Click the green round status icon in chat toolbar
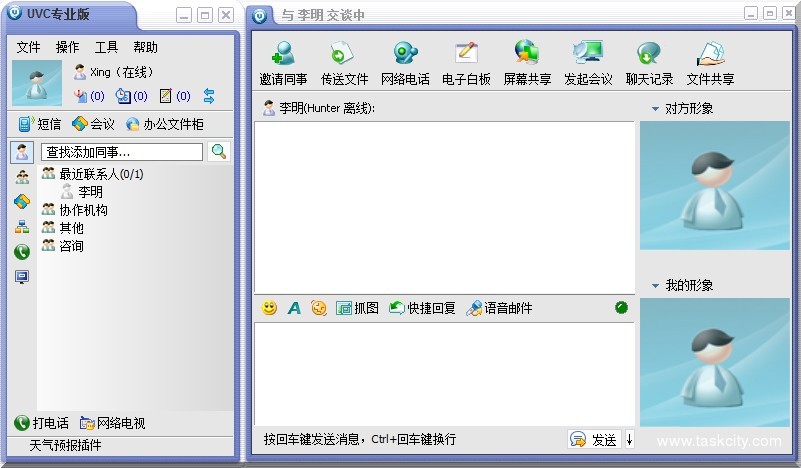 [621, 308]
